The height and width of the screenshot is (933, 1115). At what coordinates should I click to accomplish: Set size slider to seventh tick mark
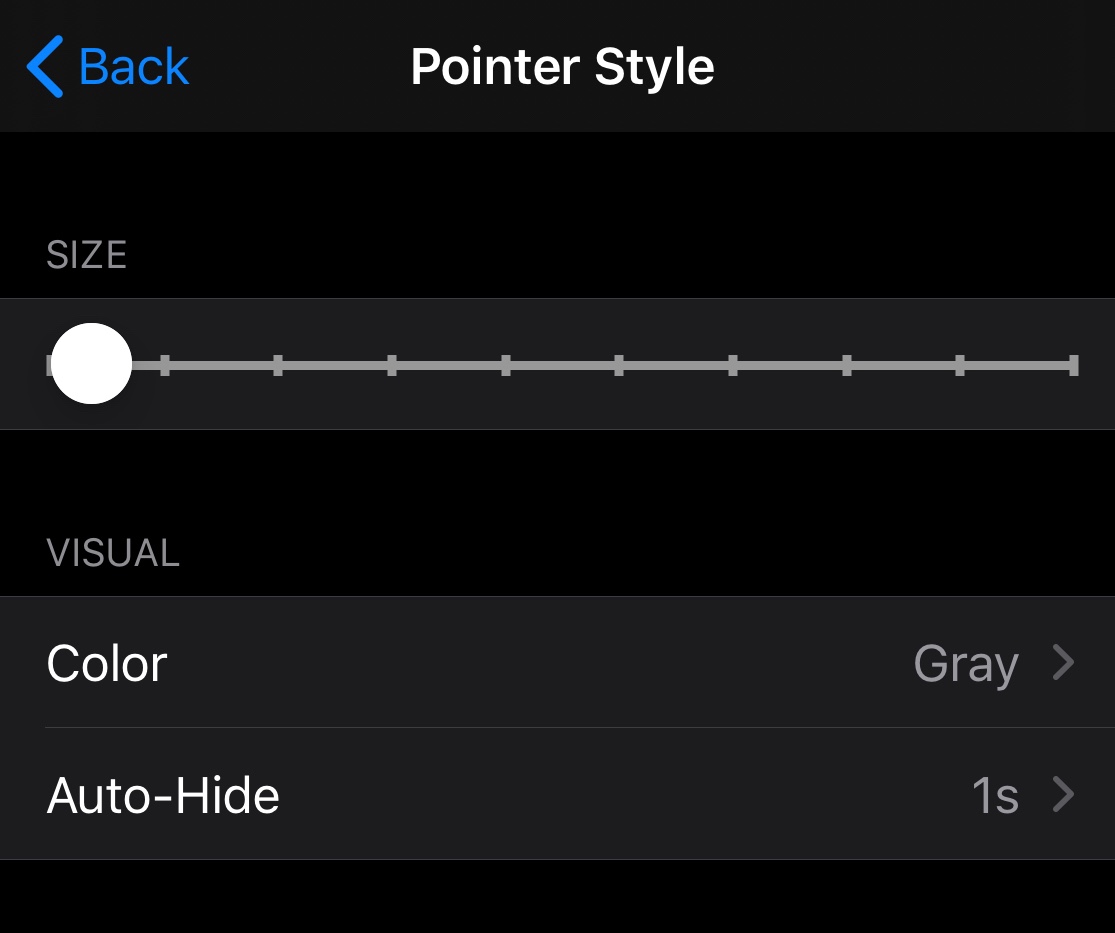(x=733, y=365)
